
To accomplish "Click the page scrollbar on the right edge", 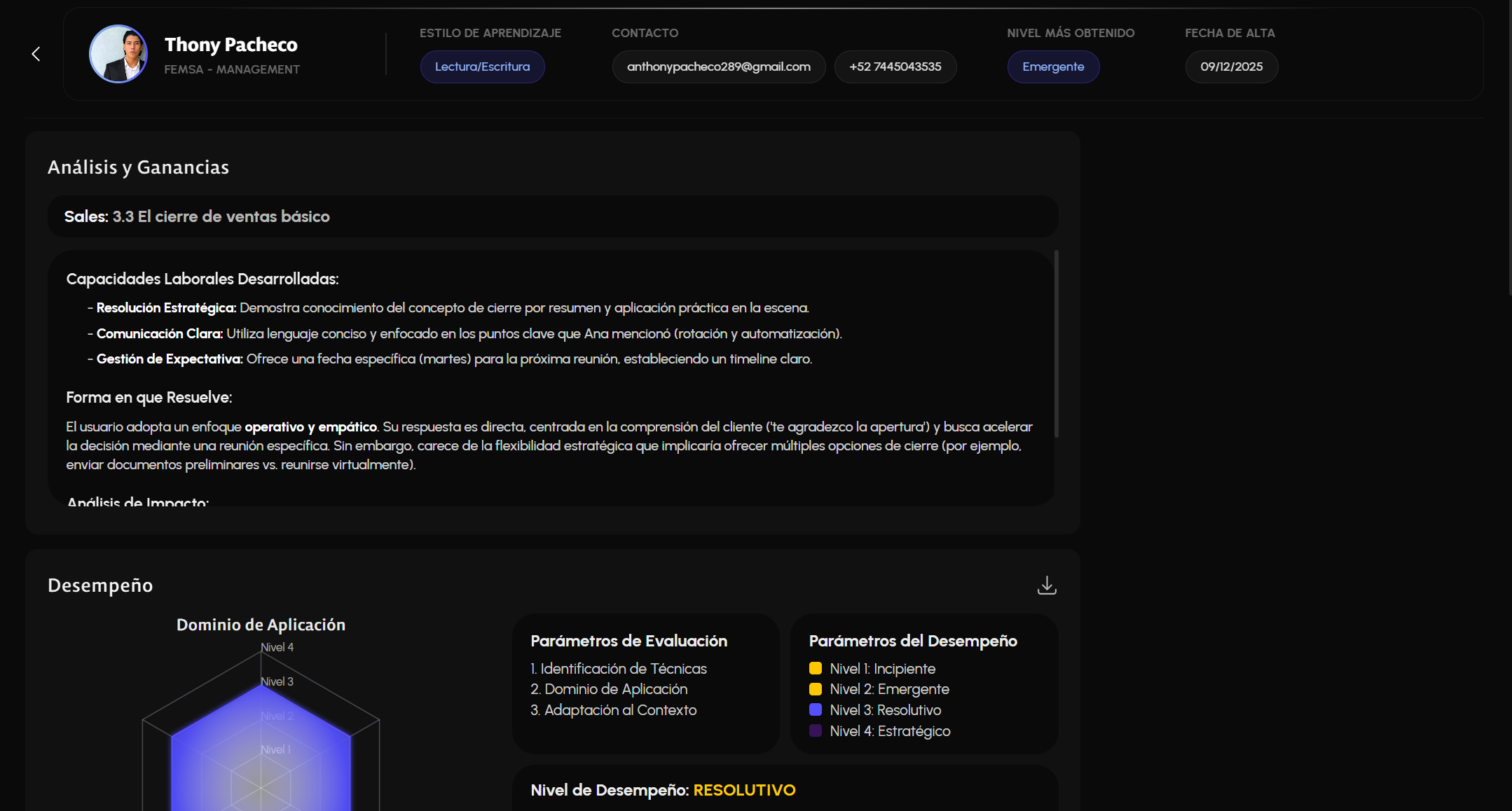I will click(x=1509, y=147).
